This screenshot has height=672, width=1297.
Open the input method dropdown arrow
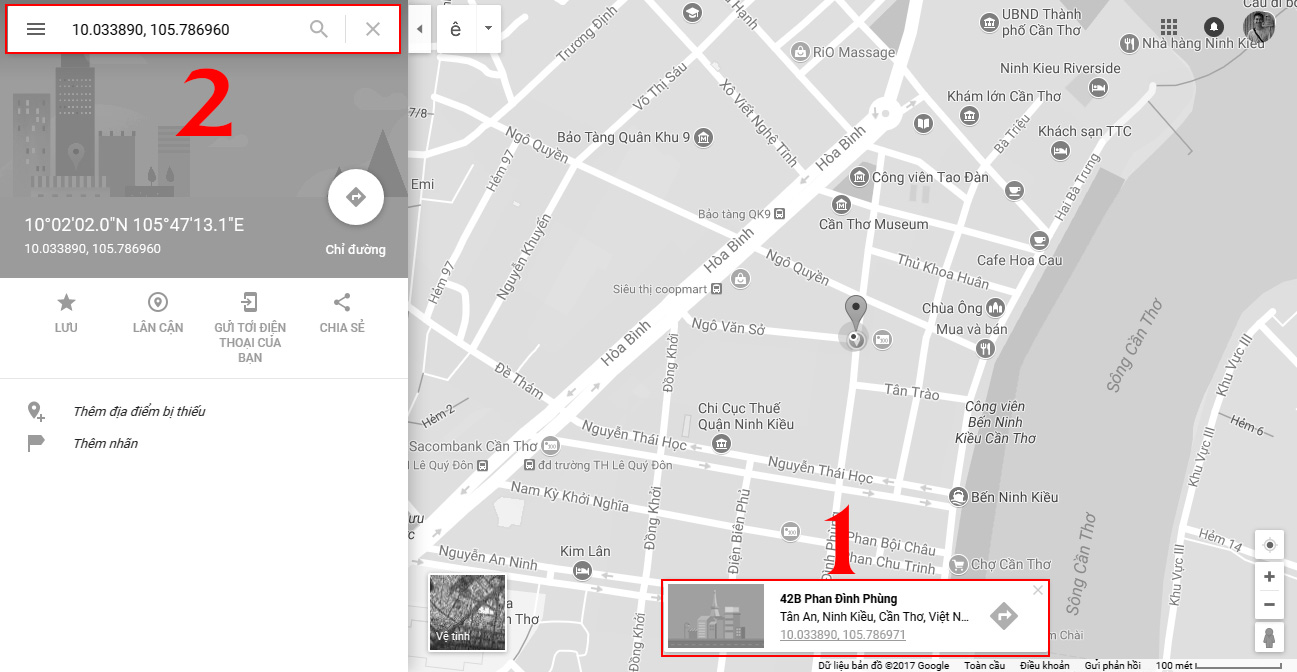click(x=488, y=29)
